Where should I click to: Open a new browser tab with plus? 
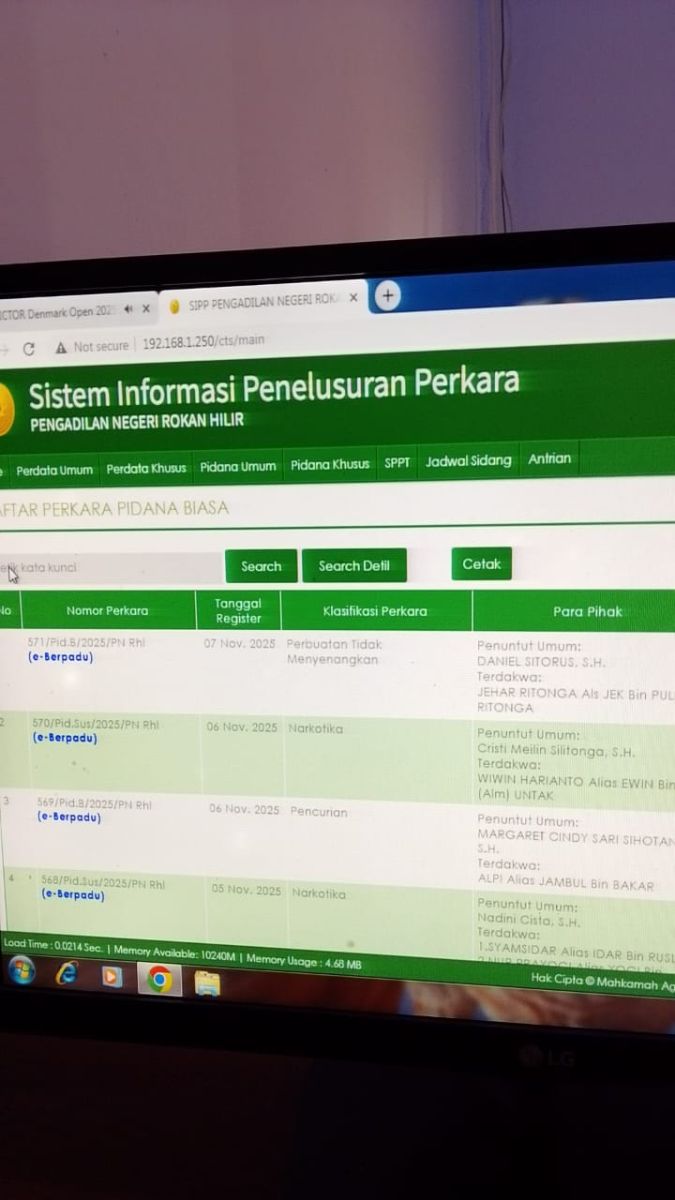pyautogui.click(x=386, y=295)
